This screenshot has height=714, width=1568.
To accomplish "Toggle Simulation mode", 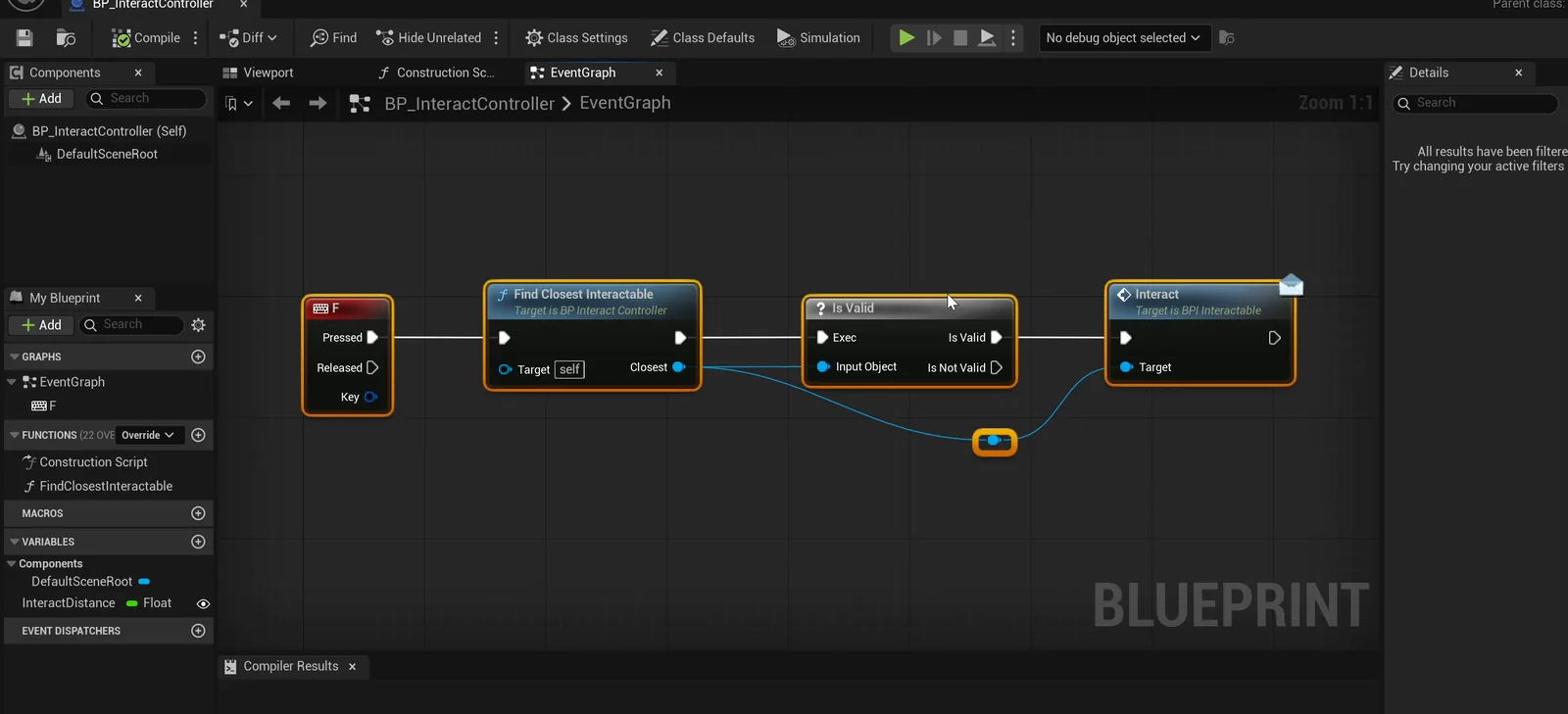I will click(x=818, y=38).
